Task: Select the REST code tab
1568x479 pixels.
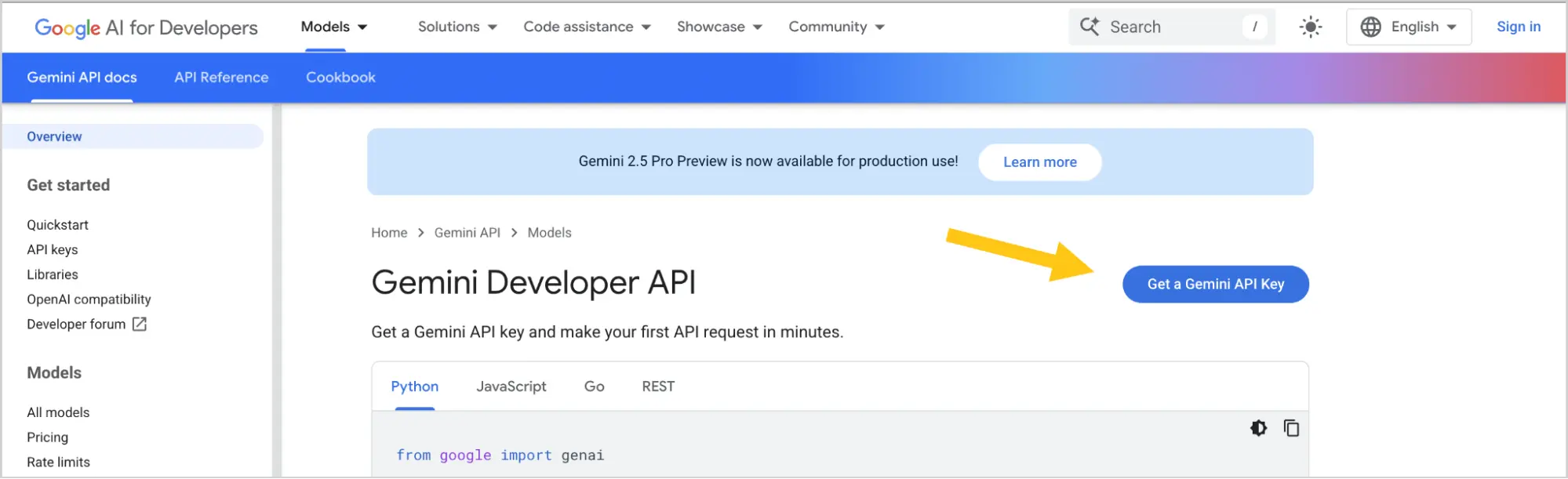Action: point(658,386)
